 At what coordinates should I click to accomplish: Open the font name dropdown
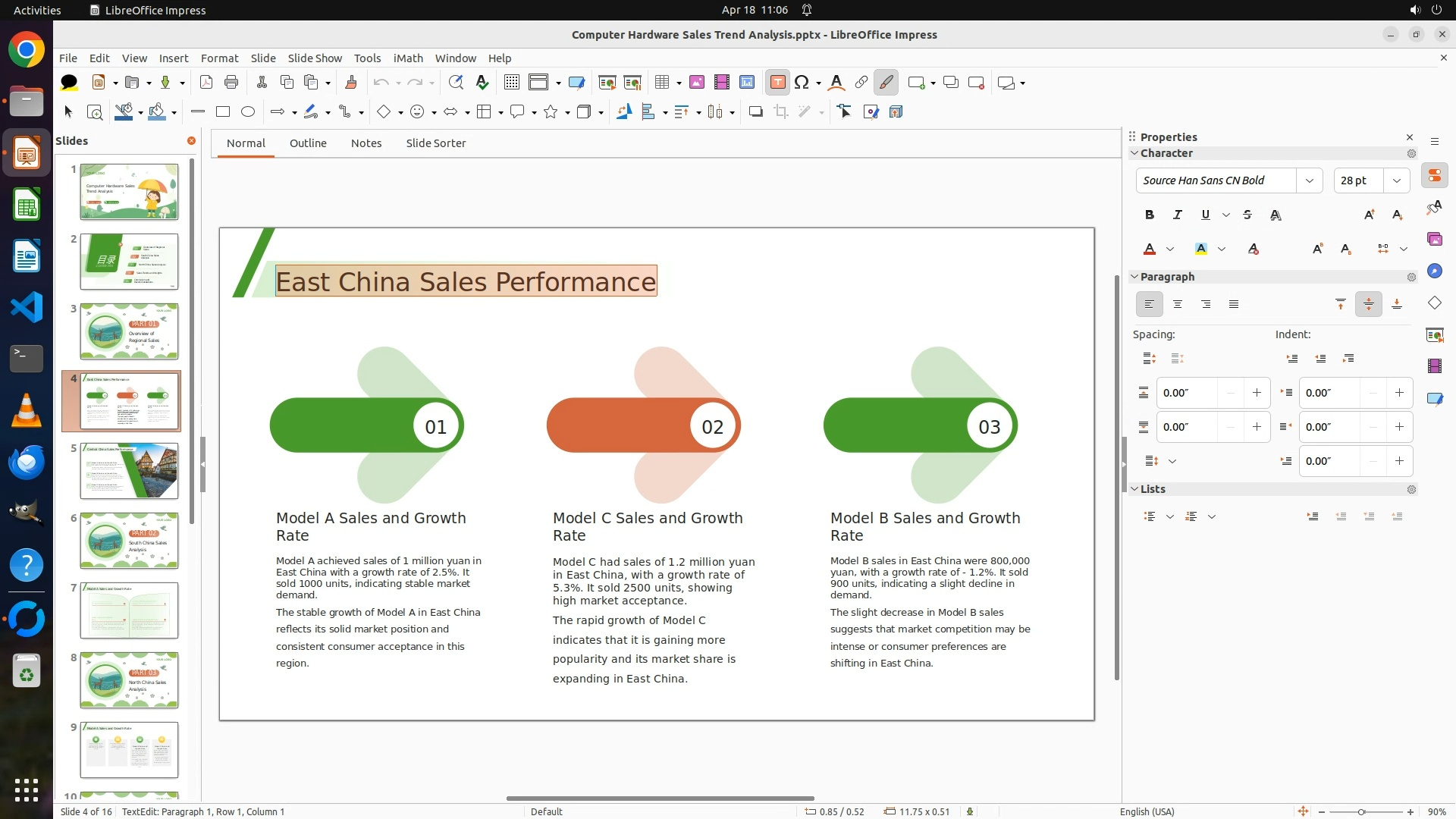tap(1309, 180)
